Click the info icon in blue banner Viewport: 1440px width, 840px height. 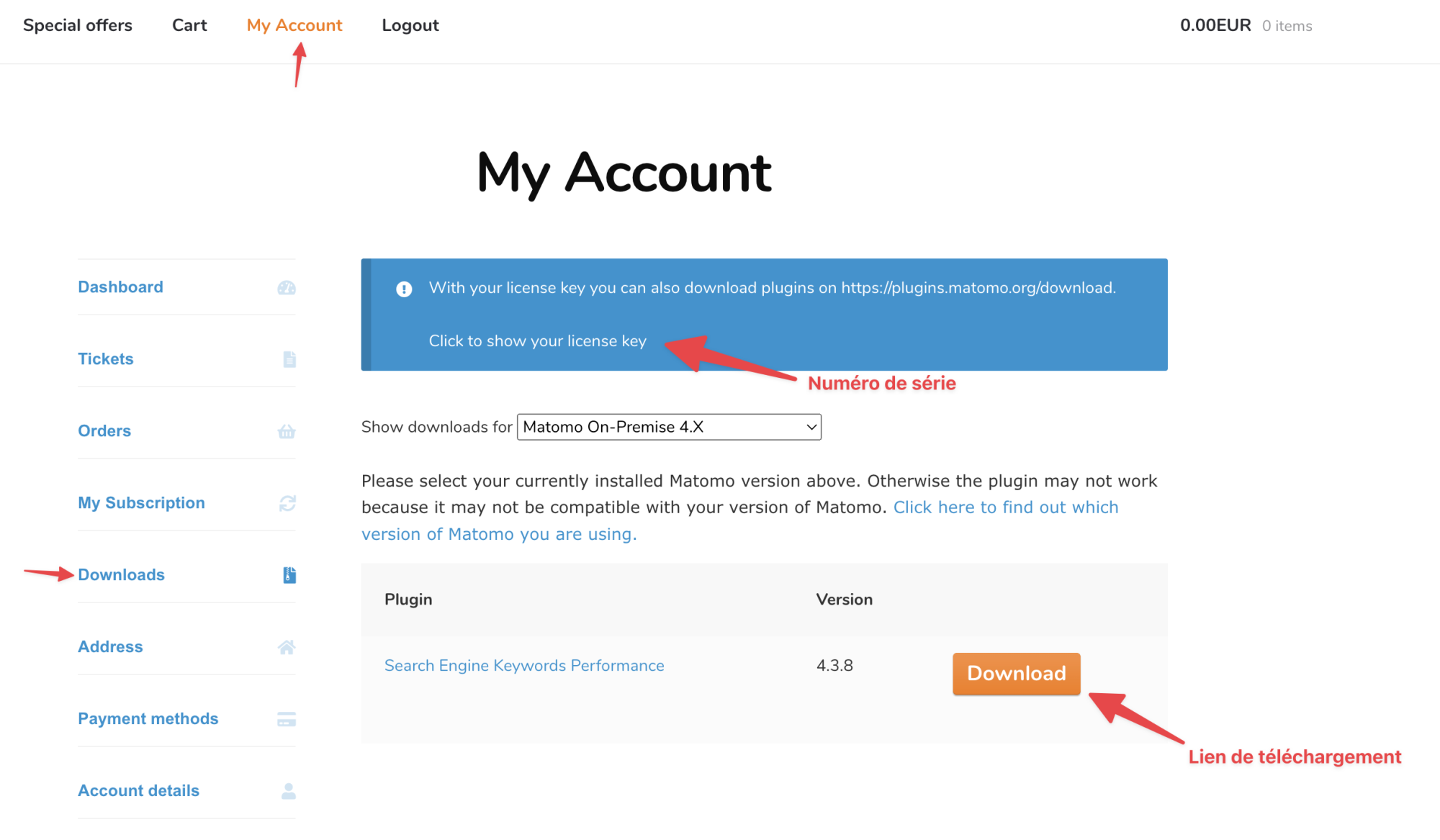coord(404,289)
